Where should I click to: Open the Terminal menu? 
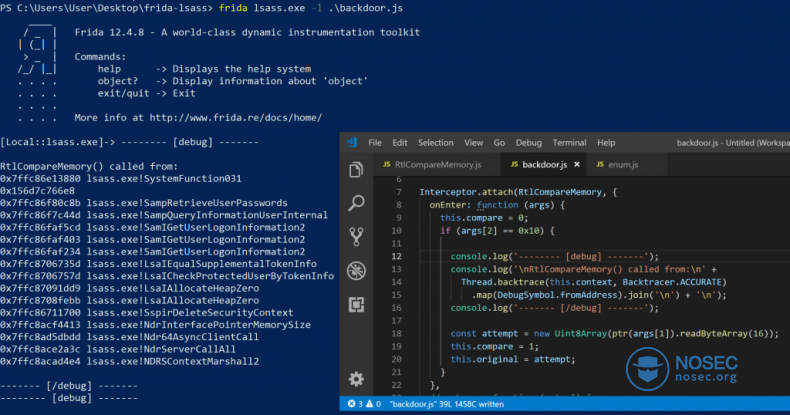(x=569, y=143)
